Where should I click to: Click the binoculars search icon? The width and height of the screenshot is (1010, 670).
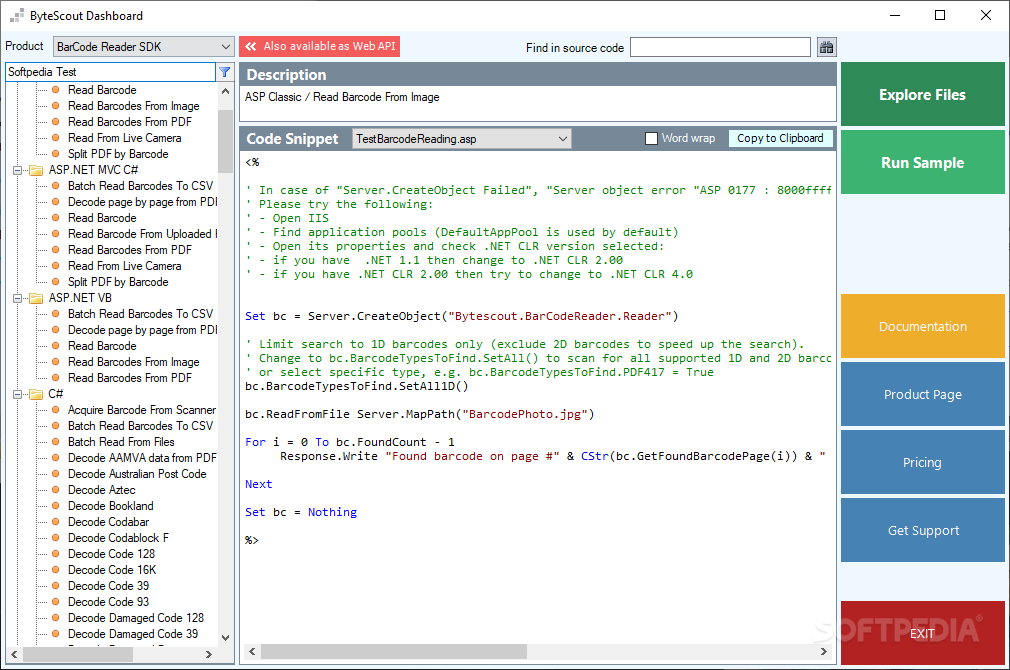pos(826,47)
